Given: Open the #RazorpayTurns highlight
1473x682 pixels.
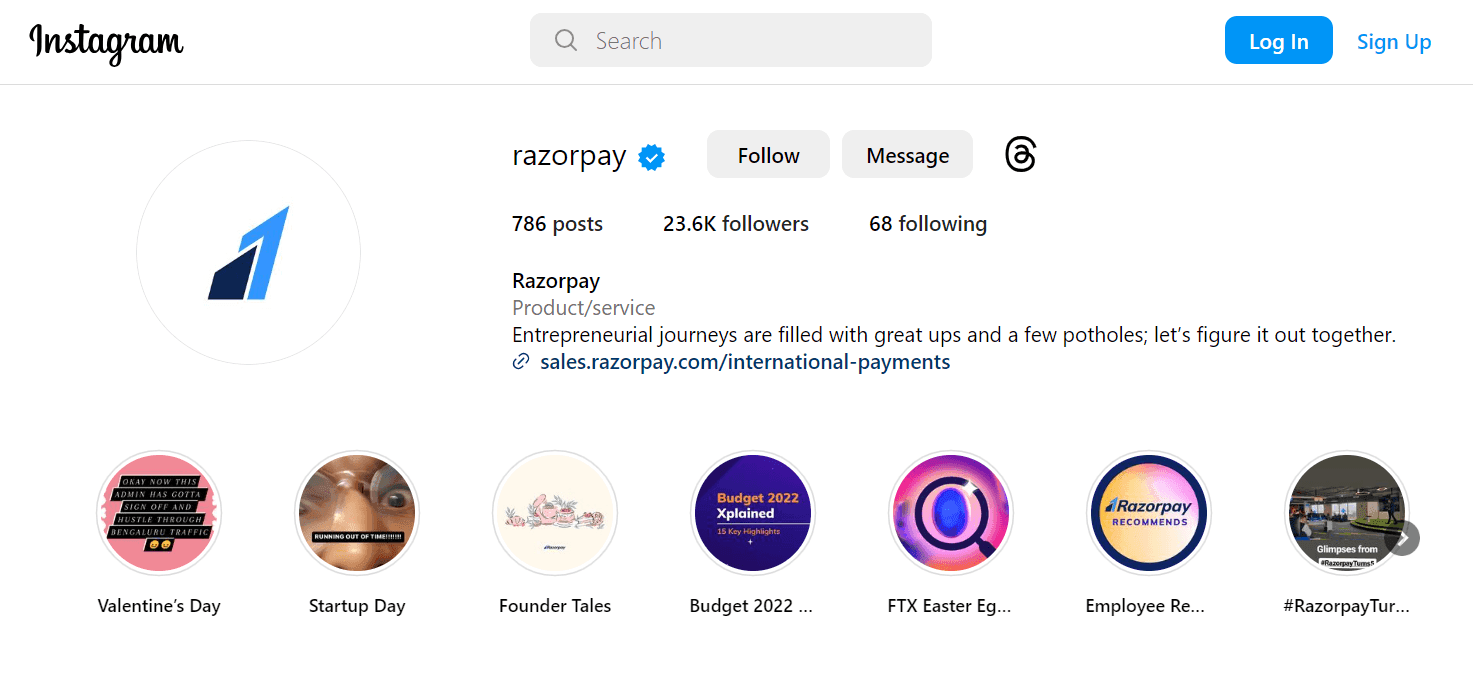Looking at the screenshot, I should pyautogui.click(x=1347, y=513).
